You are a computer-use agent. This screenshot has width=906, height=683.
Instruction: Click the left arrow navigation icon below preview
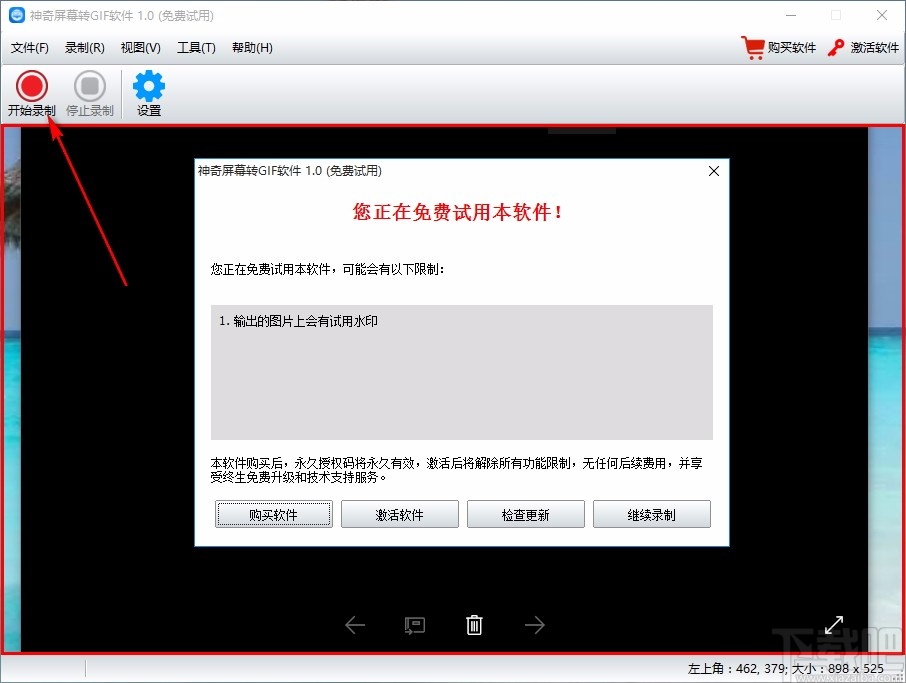[355, 624]
